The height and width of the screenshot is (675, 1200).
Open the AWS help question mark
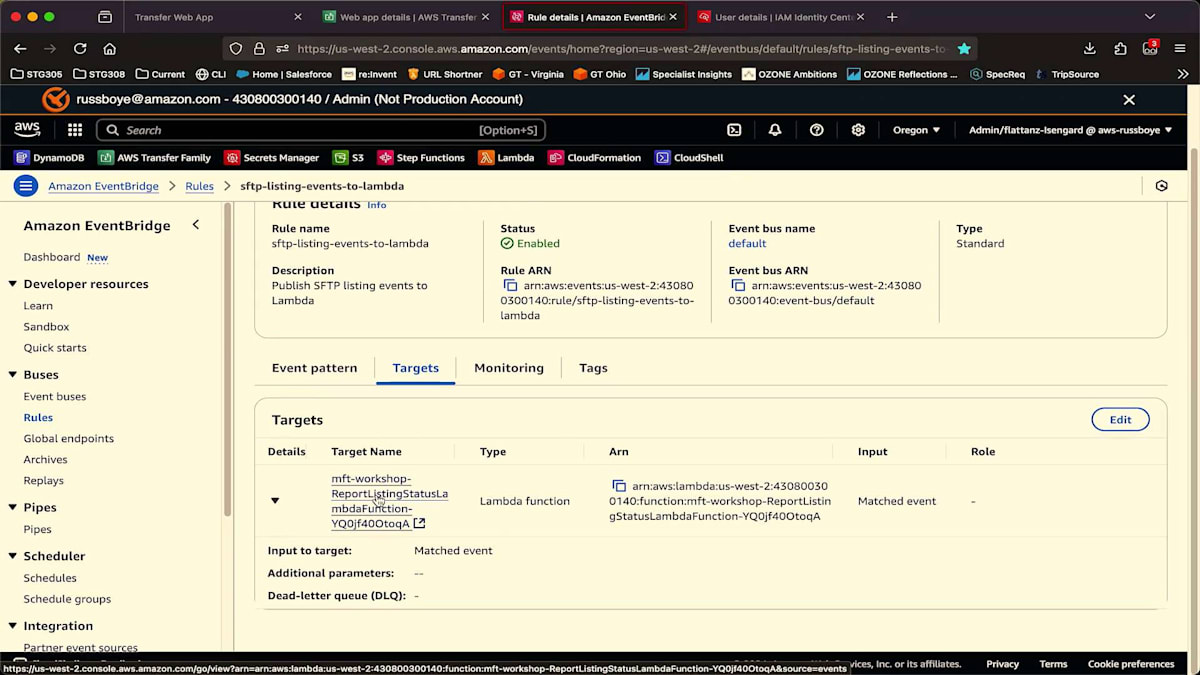coord(817,130)
